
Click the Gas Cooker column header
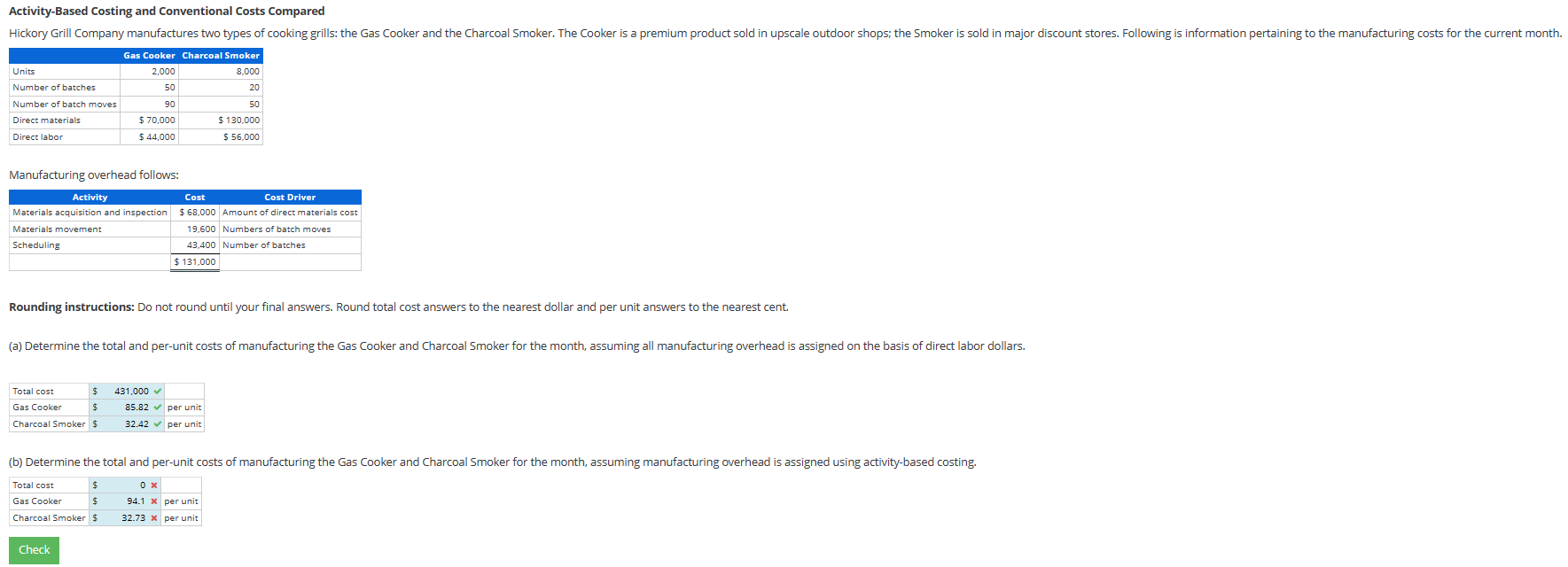[149, 55]
